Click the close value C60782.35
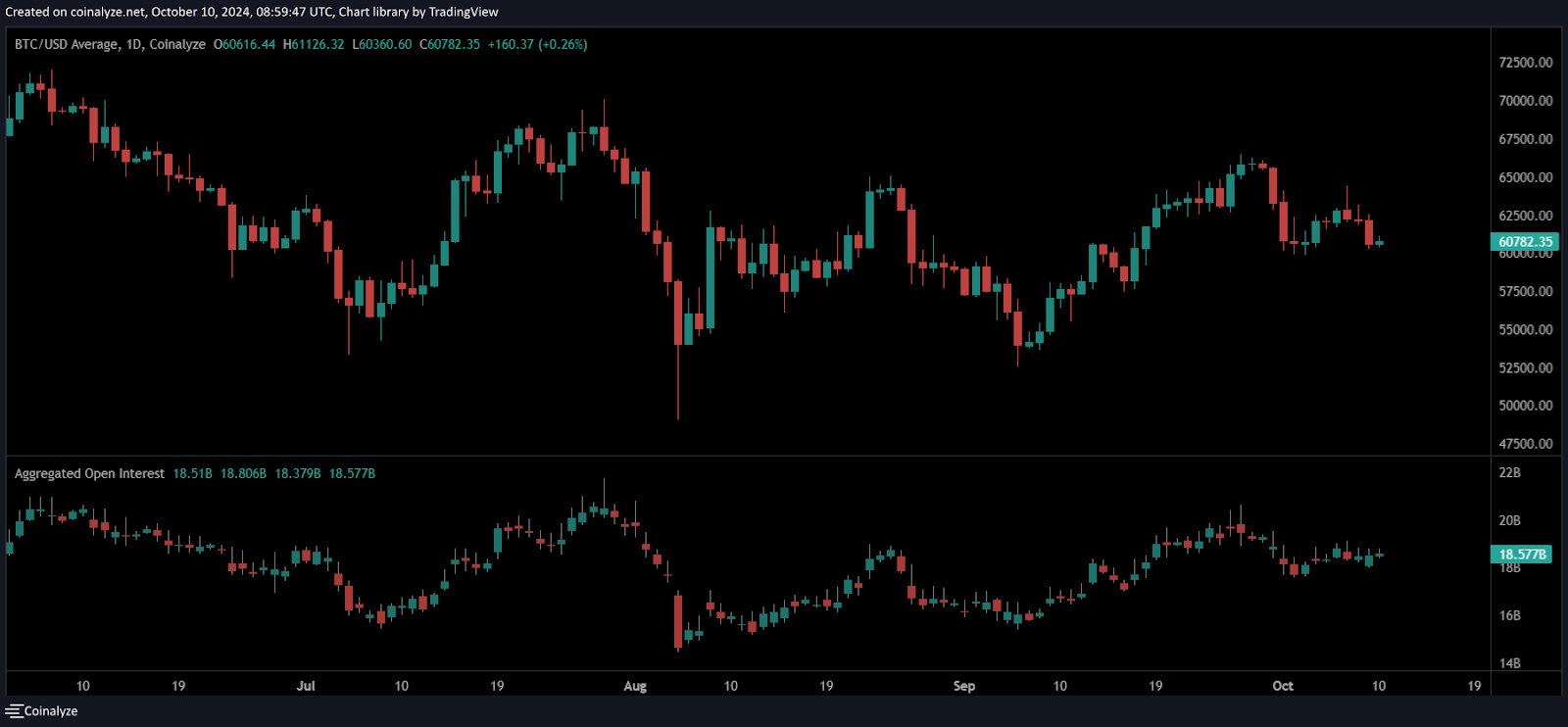 point(450,44)
